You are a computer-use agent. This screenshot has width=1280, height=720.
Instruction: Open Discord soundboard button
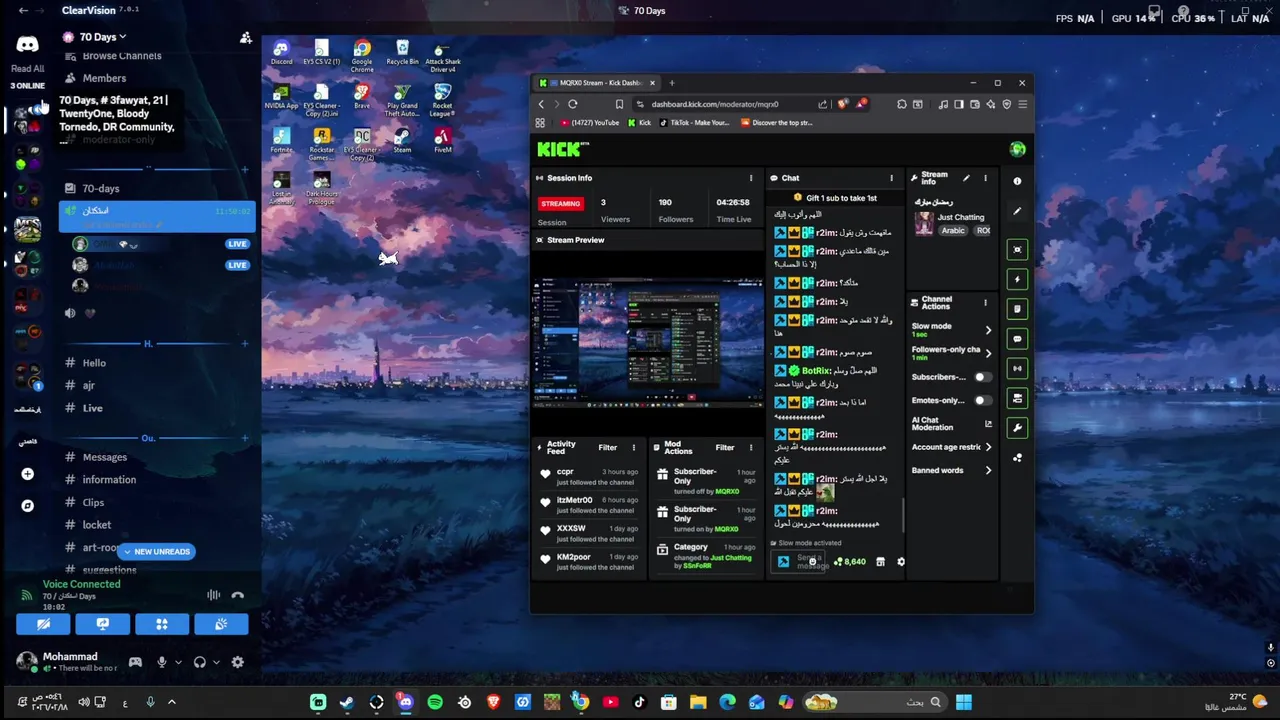tap(221, 624)
